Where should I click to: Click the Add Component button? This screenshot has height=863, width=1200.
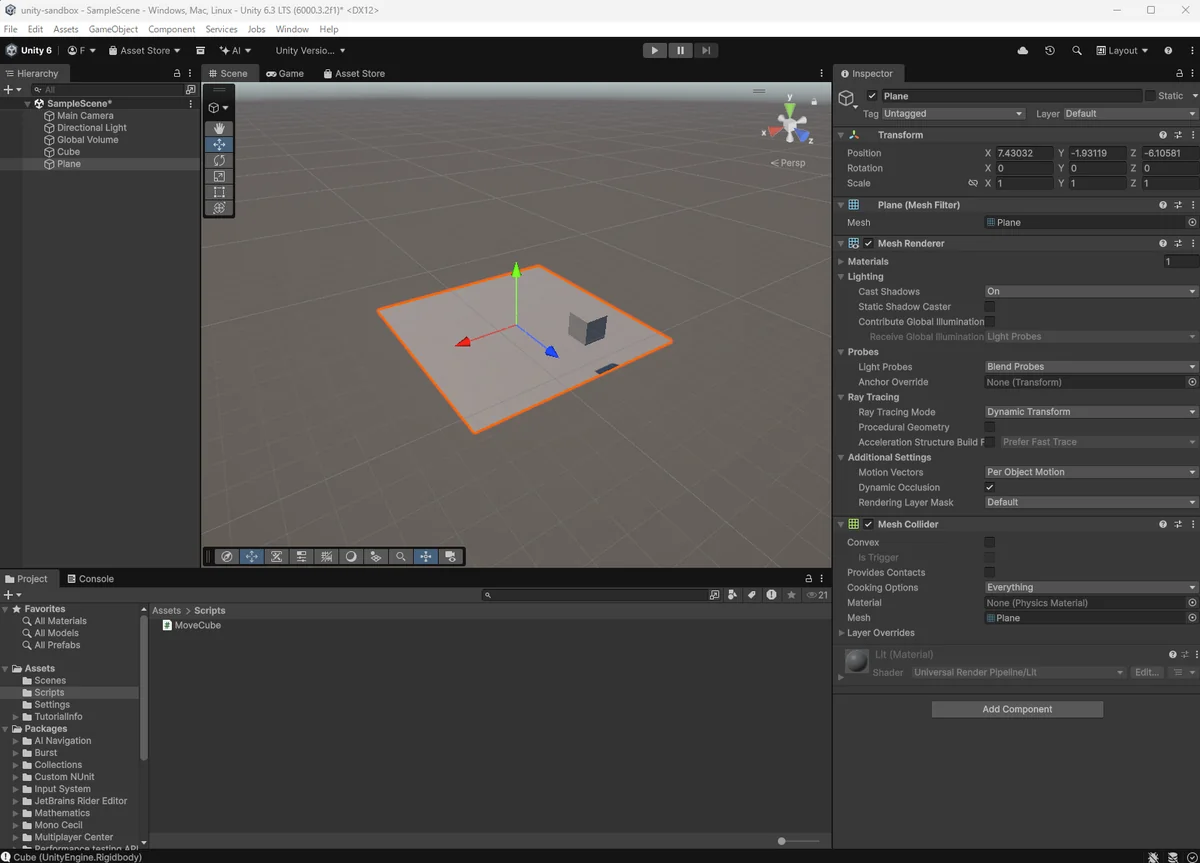click(x=1017, y=709)
